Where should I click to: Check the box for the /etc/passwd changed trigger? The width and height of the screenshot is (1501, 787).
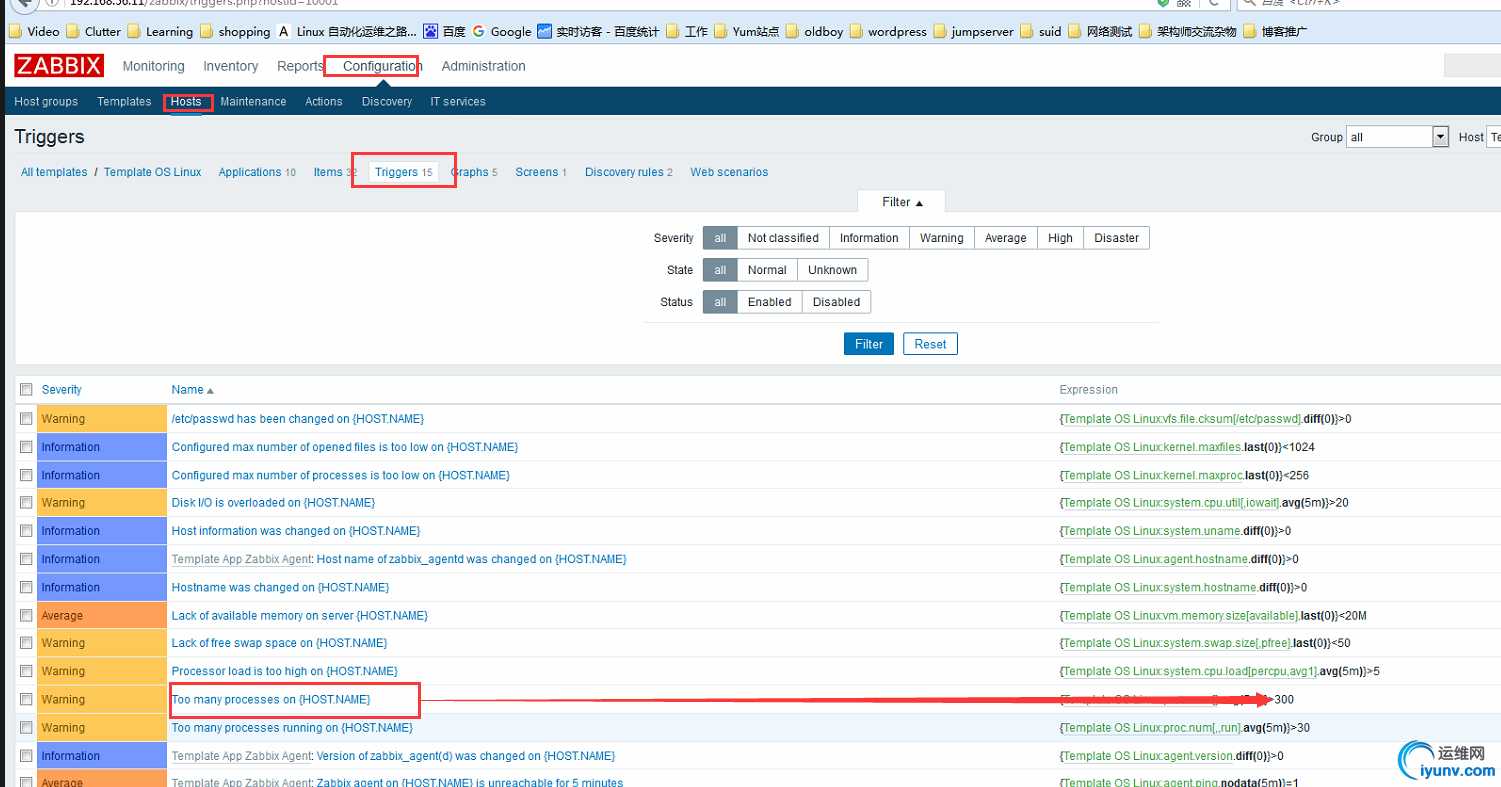coord(26,419)
